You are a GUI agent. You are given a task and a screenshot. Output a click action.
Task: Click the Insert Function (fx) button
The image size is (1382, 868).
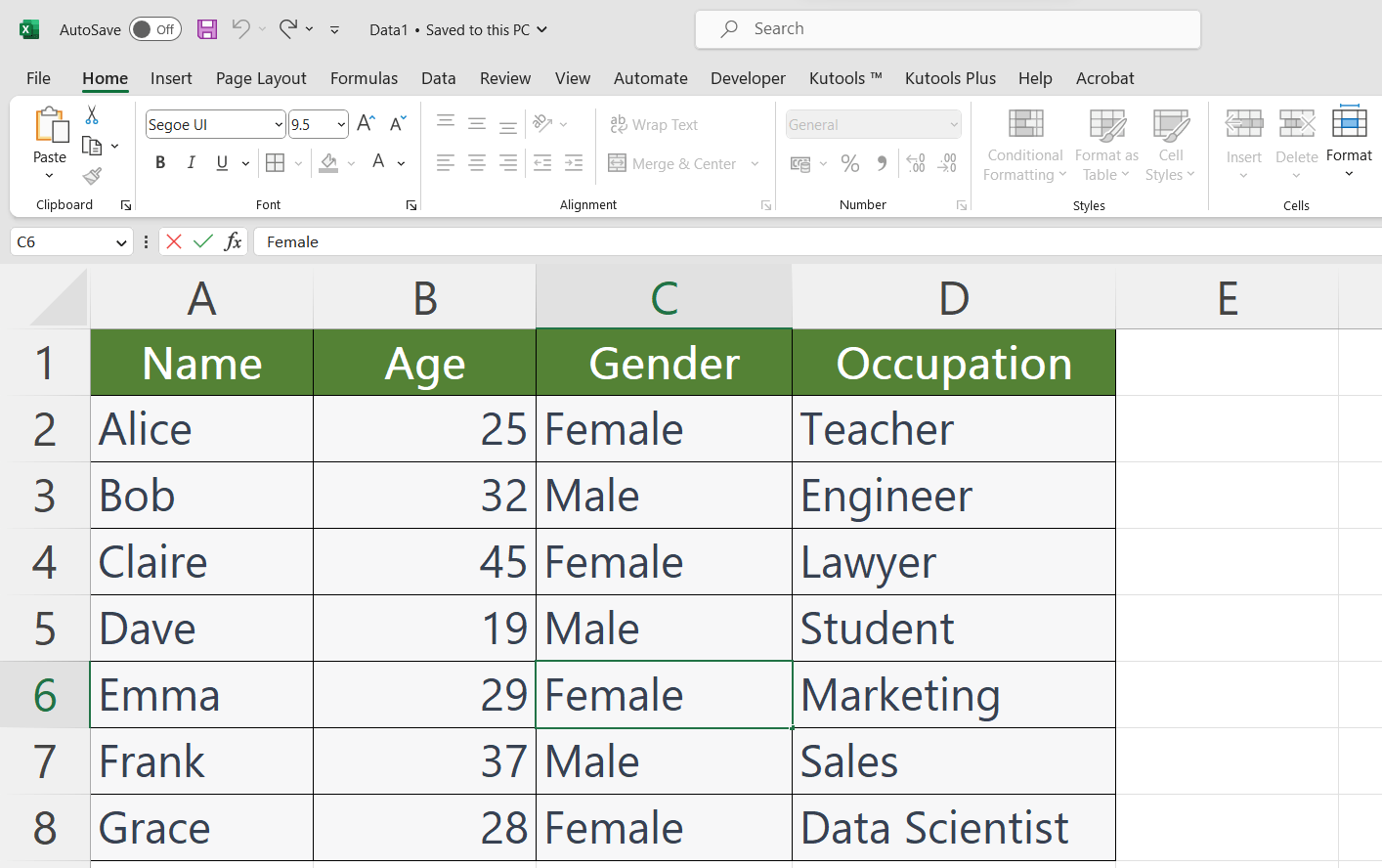pos(234,241)
